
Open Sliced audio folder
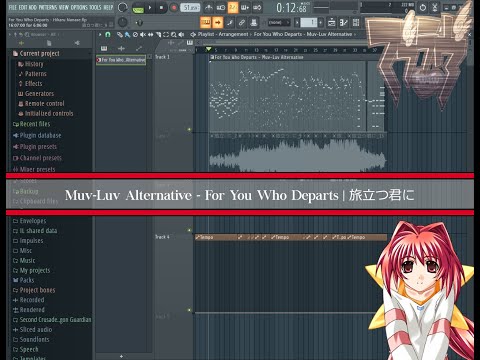(x=32, y=329)
